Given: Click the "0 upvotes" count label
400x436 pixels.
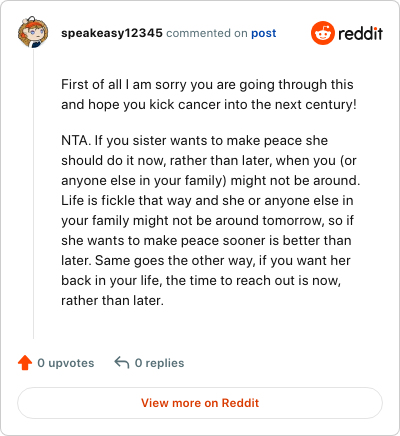Looking at the screenshot, I should point(66,363).
